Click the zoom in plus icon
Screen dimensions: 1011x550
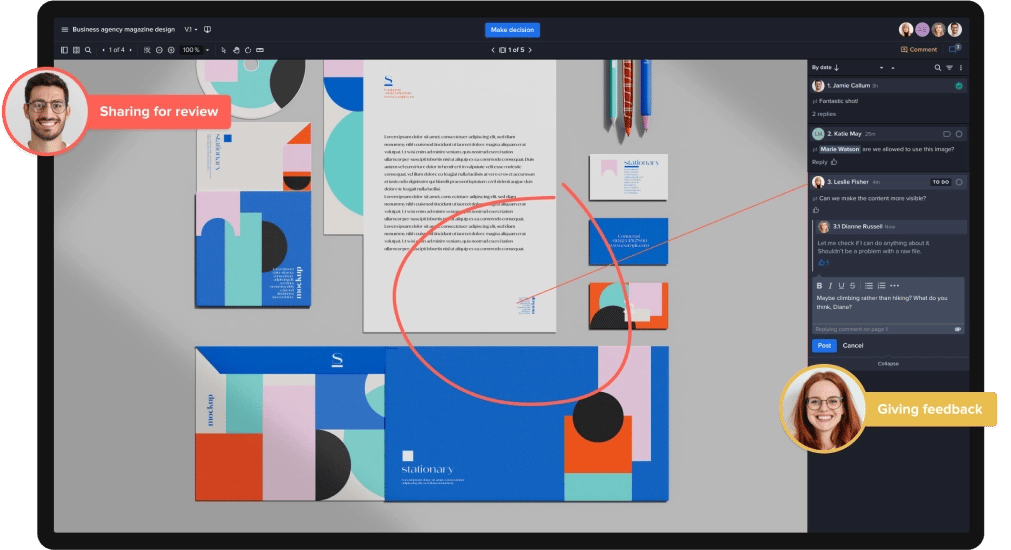click(171, 50)
